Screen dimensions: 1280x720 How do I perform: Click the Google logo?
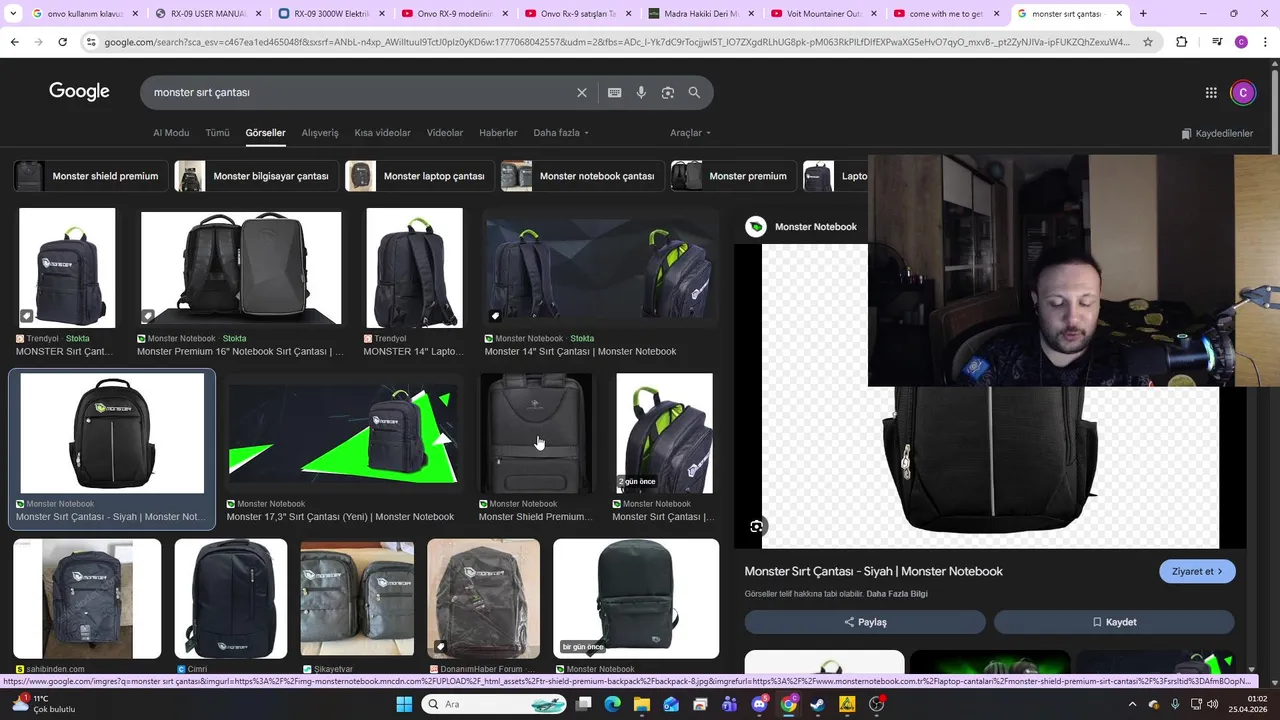point(79,91)
